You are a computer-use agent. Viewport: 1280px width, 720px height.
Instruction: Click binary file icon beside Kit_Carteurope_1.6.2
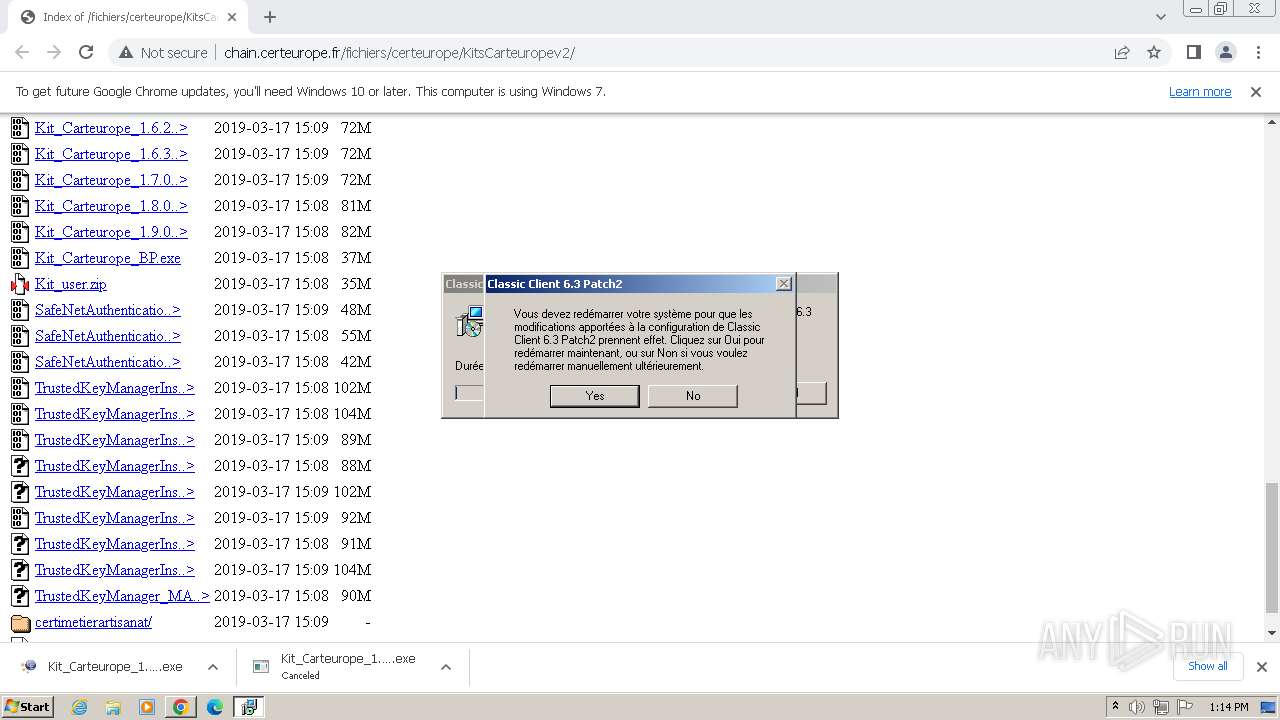(20, 128)
